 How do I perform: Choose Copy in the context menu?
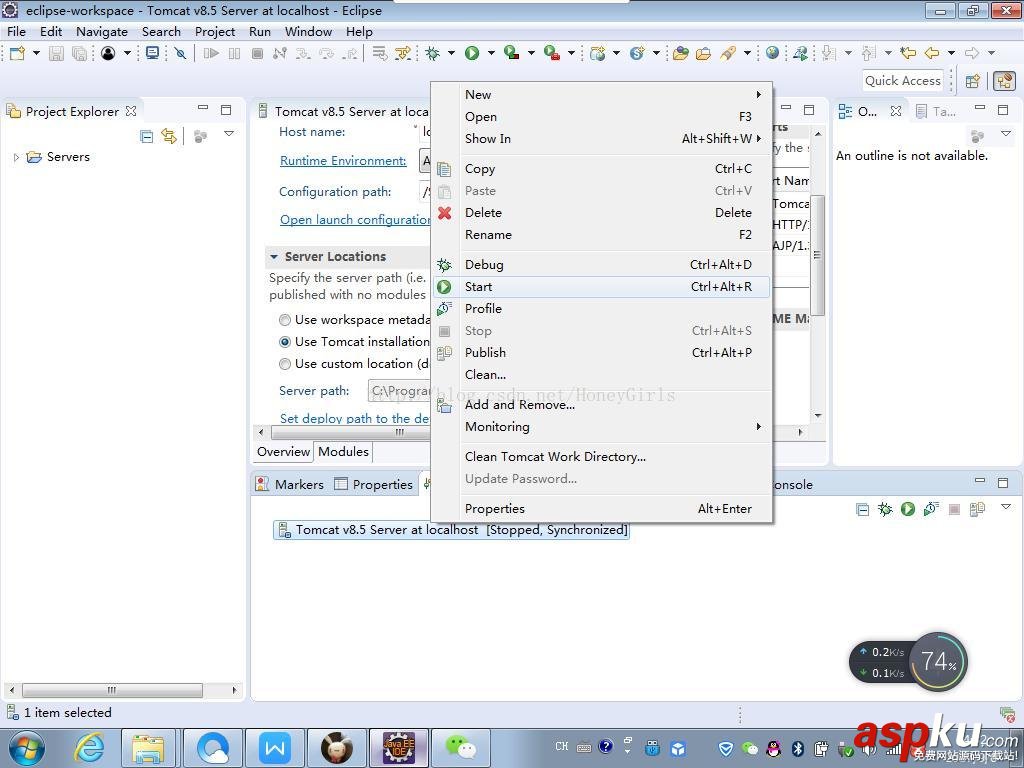[x=601, y=169]
